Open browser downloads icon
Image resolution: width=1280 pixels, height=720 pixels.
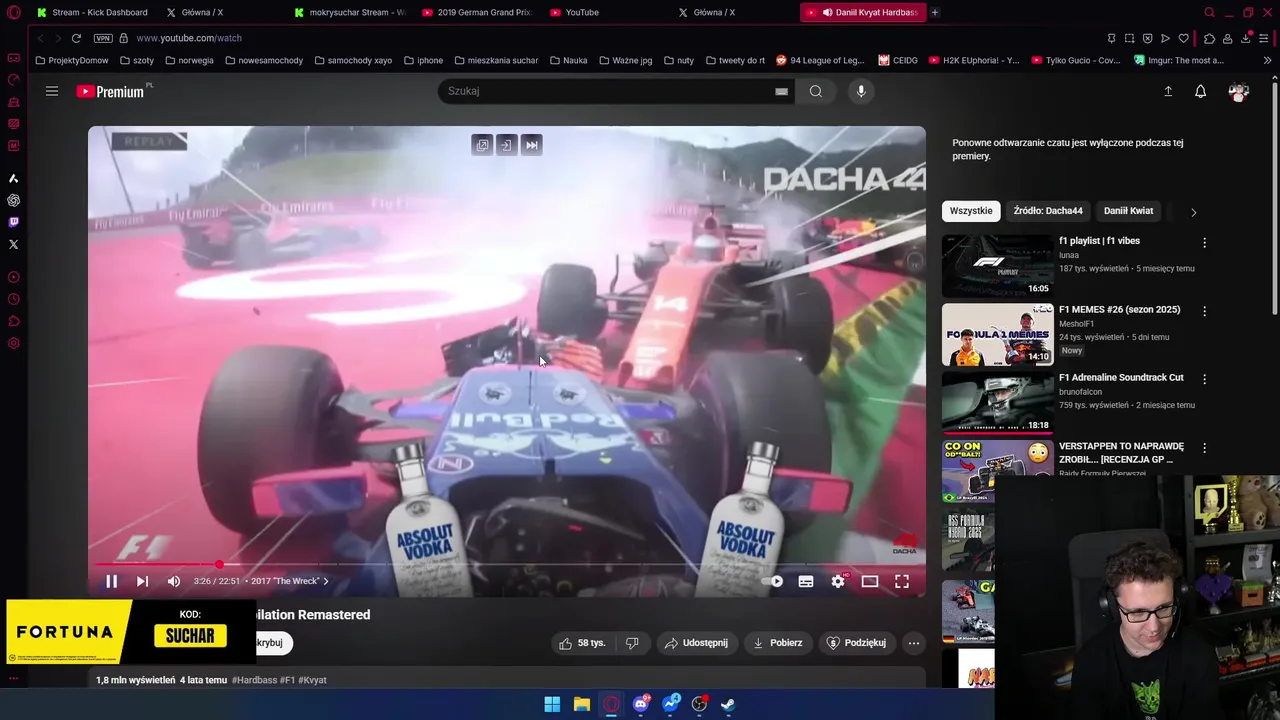tap(1246, 38)
